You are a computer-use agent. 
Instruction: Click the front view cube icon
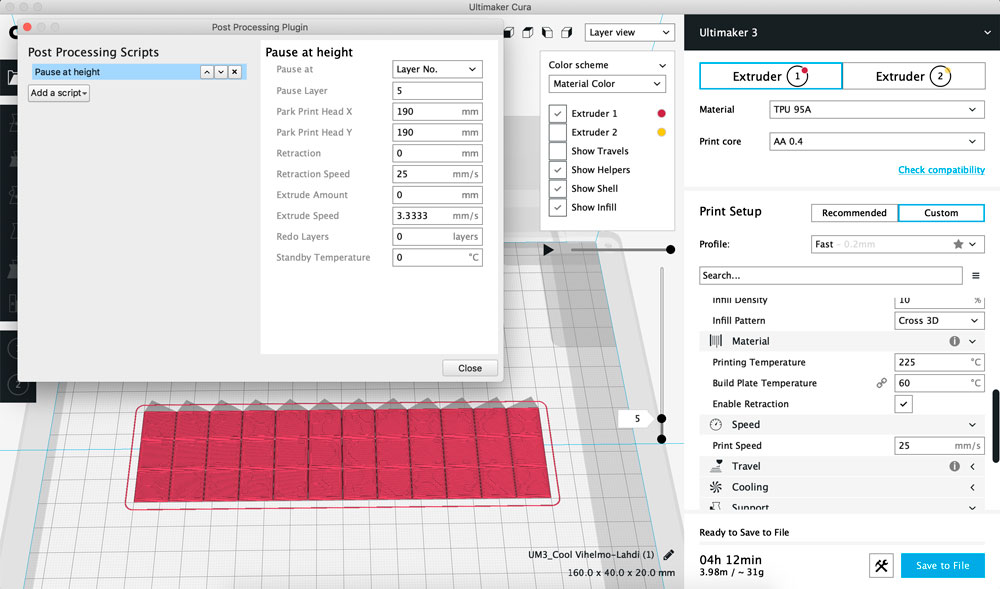tap(508, 33)
